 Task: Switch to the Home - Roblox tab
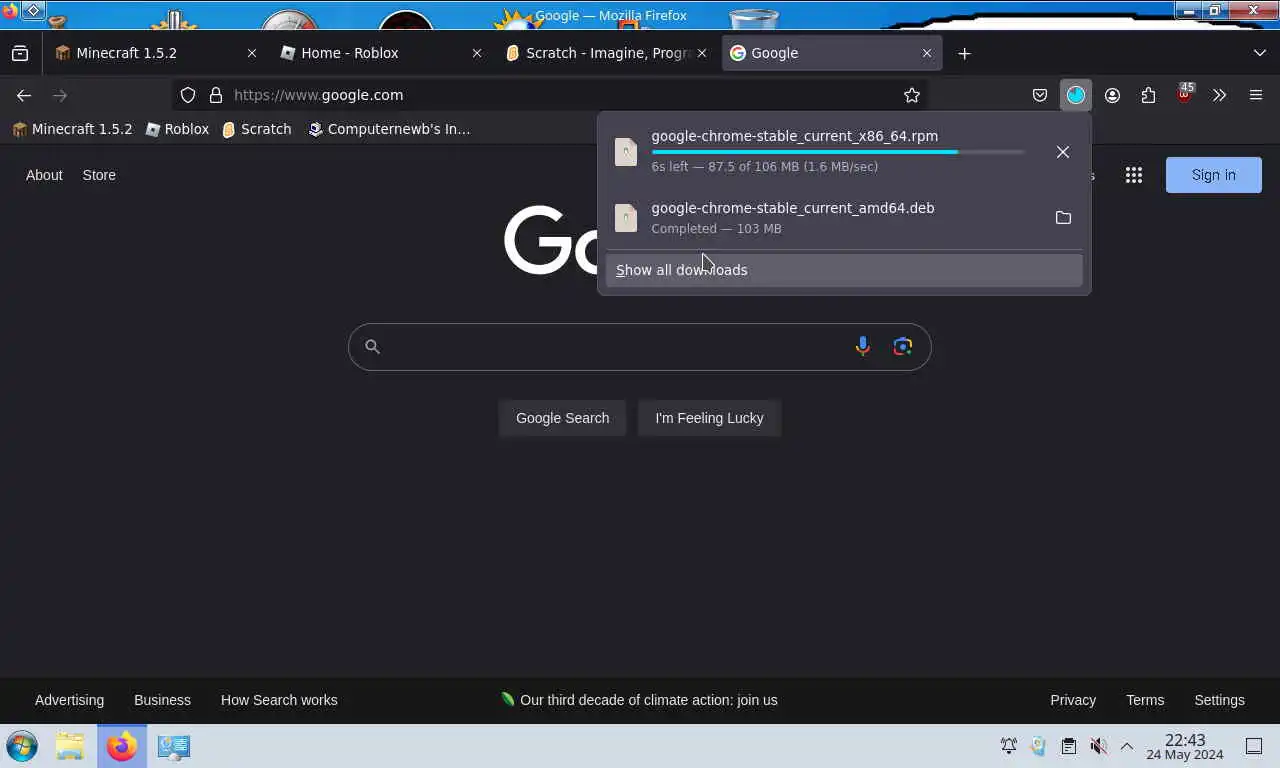[380, 53]
